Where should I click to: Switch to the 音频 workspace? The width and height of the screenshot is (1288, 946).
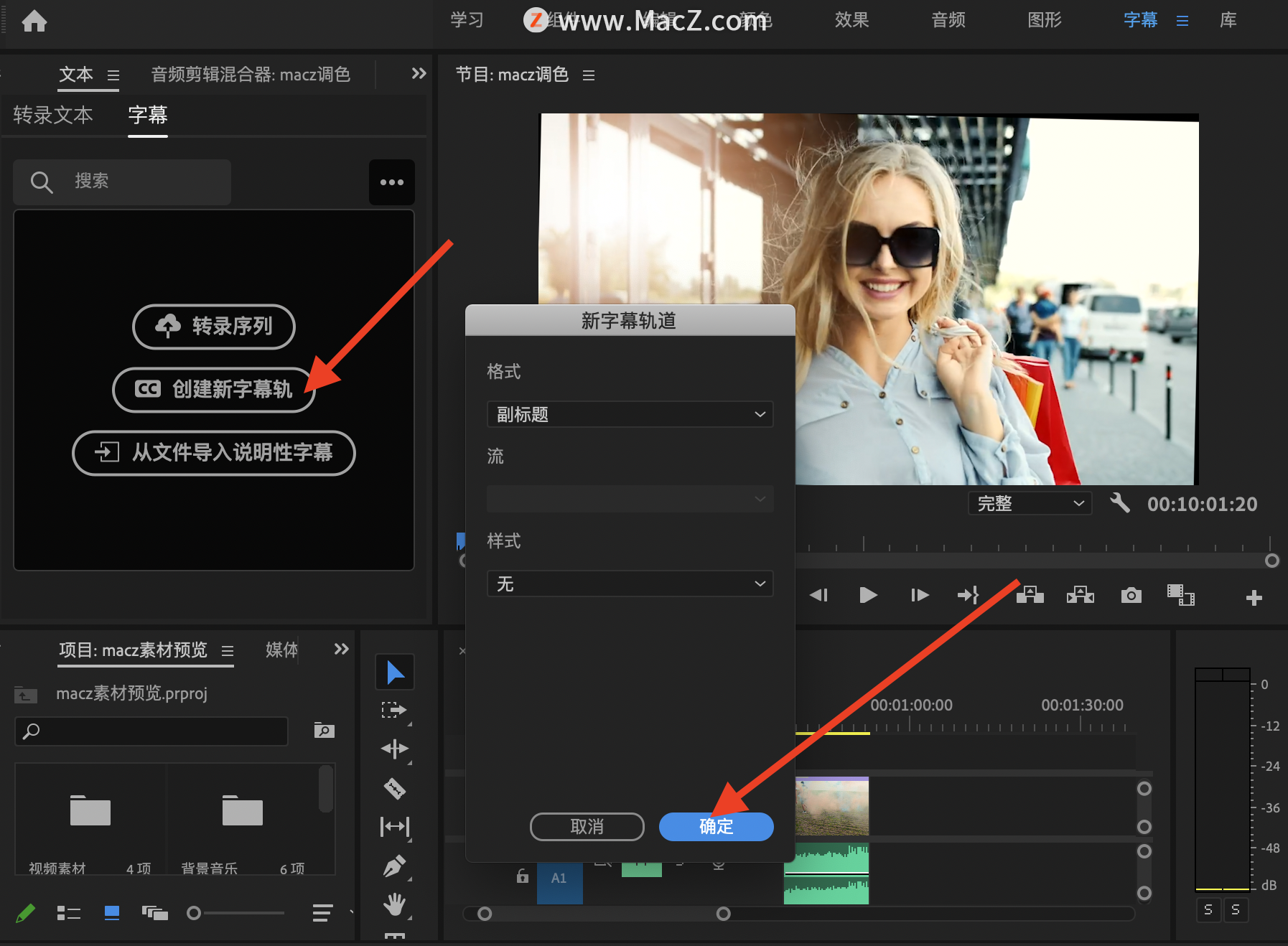tap(948, 20)
